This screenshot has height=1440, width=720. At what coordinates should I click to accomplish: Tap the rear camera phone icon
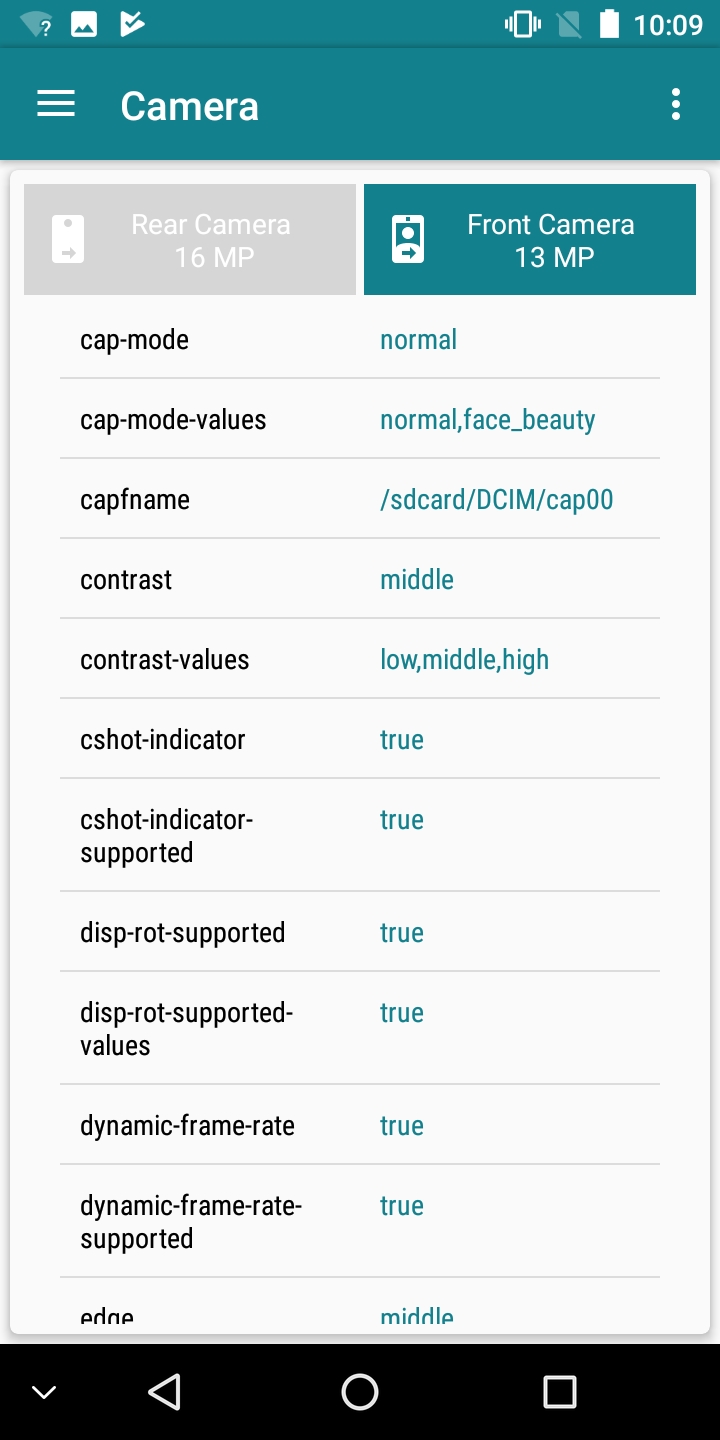tap(68, 240)
